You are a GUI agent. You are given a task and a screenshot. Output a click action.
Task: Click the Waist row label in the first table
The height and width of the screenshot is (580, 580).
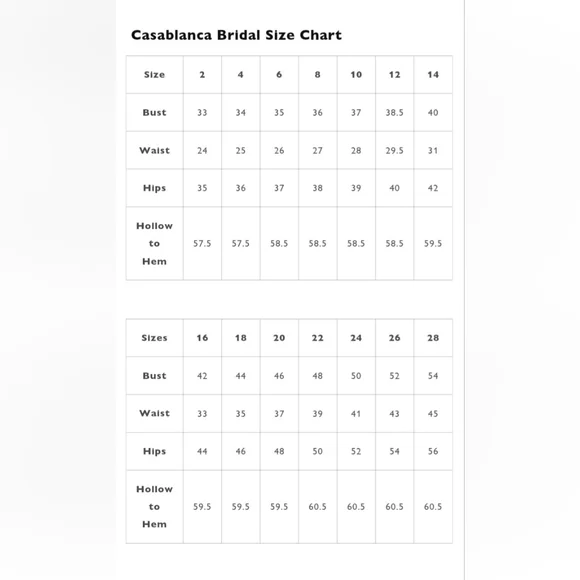(x=155, y=151)
